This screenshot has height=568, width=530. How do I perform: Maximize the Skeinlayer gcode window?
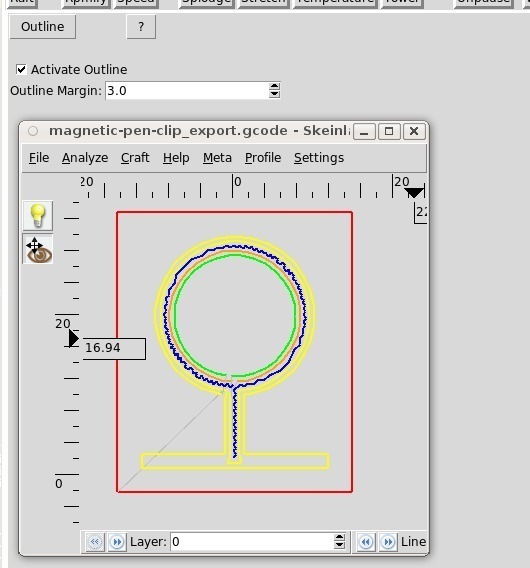[389, 131]
